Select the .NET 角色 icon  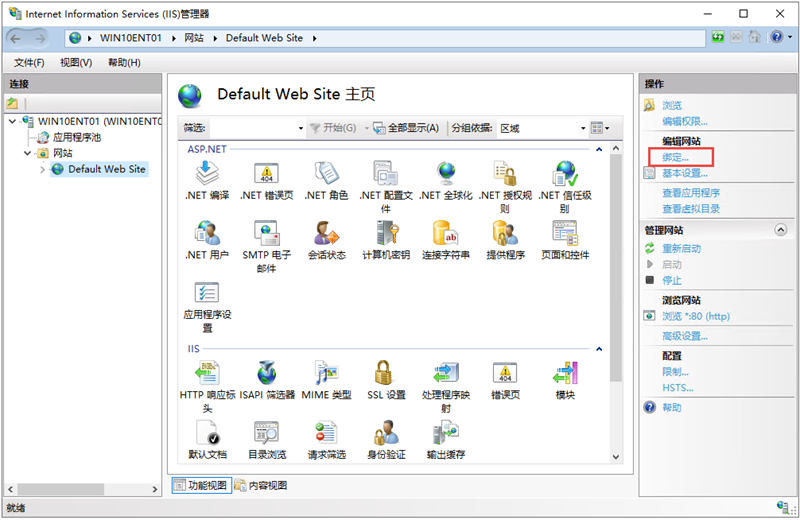326,174
